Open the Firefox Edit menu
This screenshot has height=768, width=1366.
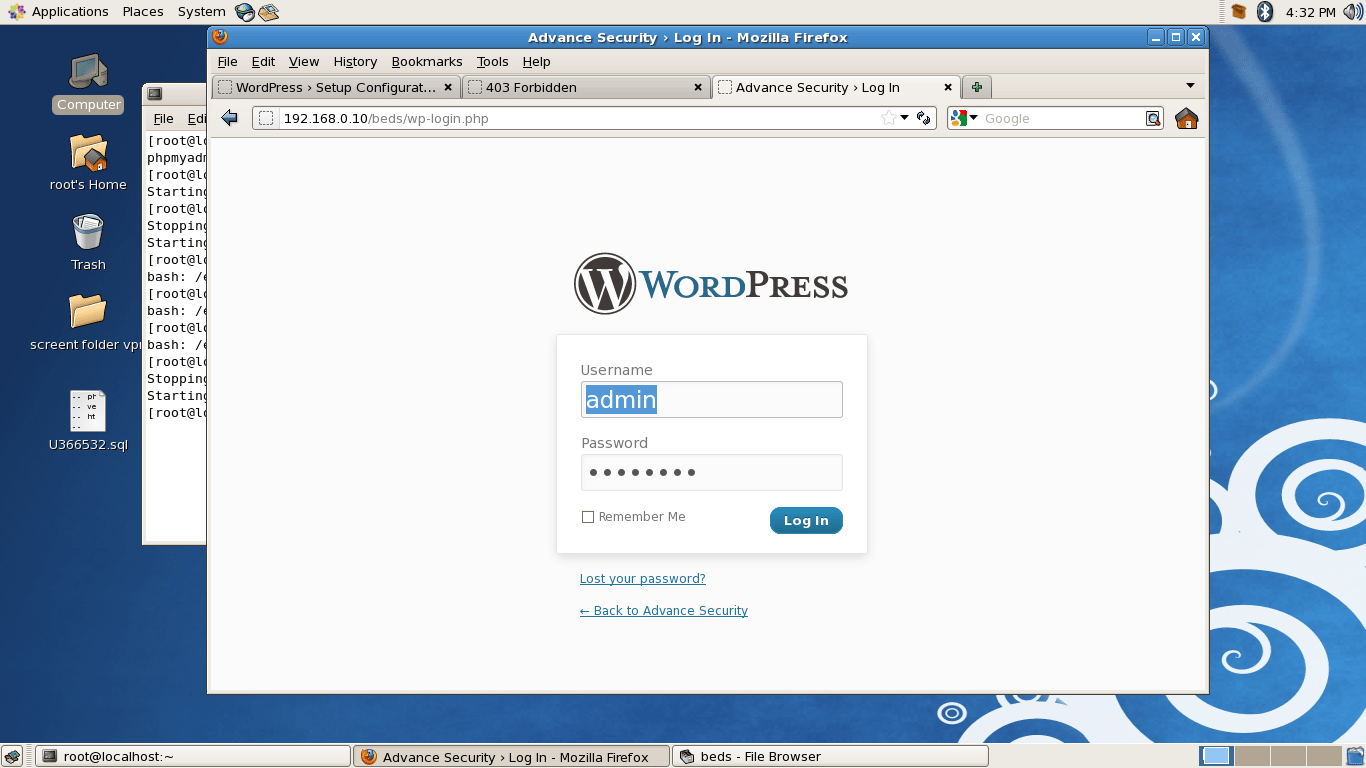(x=263, y=62)
